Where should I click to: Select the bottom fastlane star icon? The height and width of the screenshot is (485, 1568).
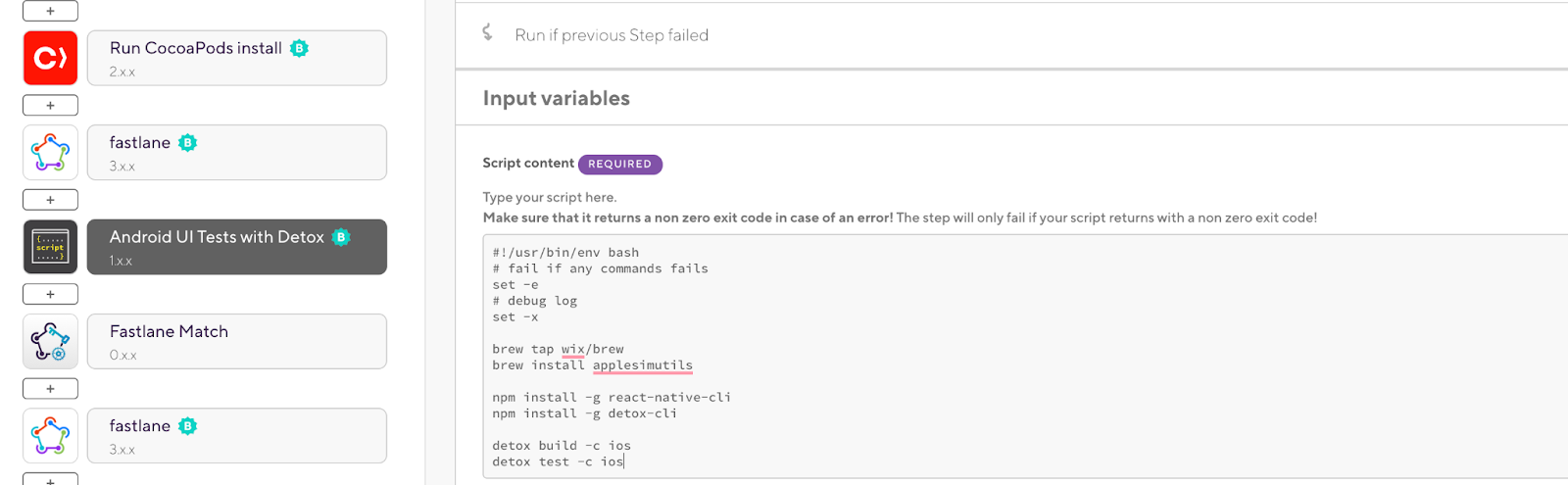coord(50,436)
